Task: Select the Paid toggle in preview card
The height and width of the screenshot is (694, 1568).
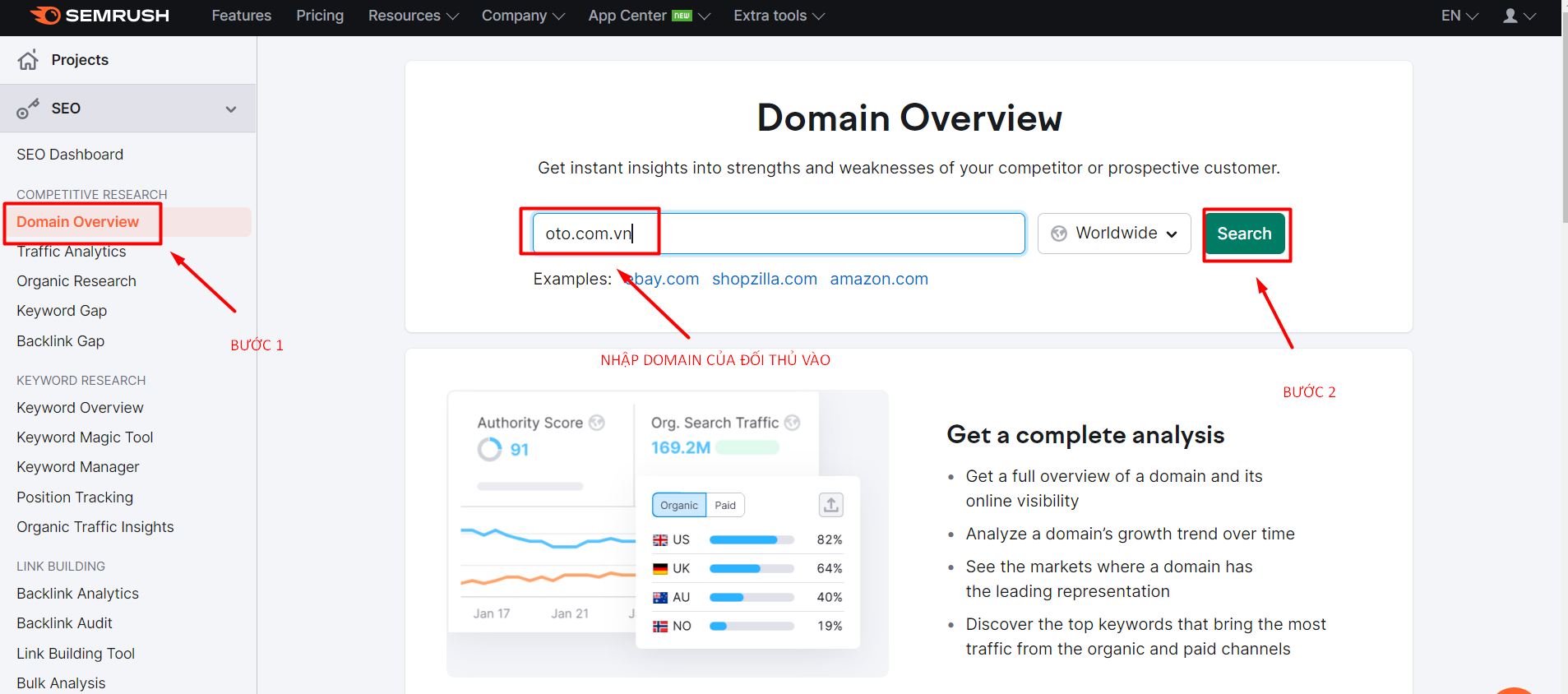Action: pyautogui.click(x=725, y=505)
